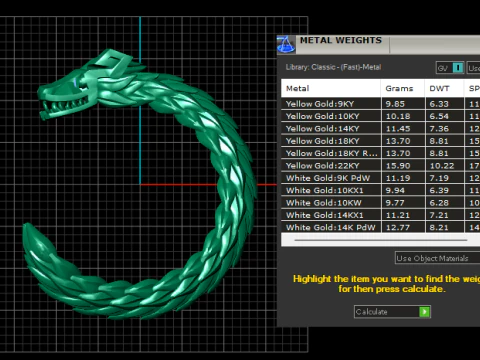
Task: Select the Yellow Gold:10KY row
Action: [x=380, y=116]
